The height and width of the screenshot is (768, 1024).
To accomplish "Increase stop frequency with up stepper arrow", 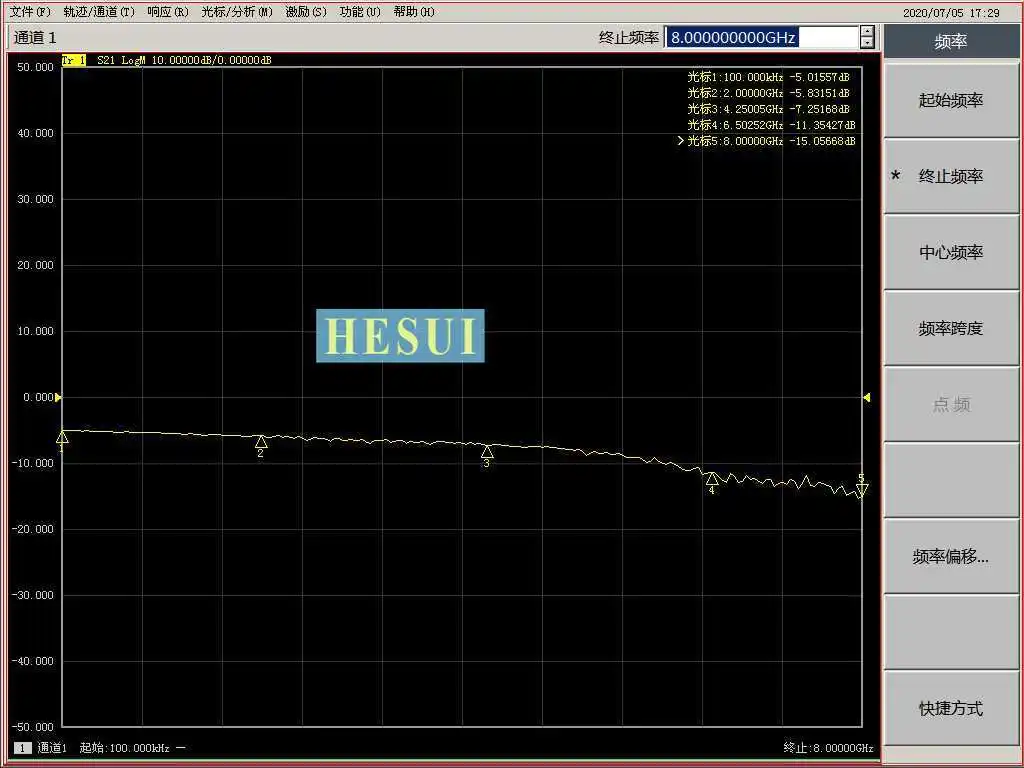I will (867, 31).
